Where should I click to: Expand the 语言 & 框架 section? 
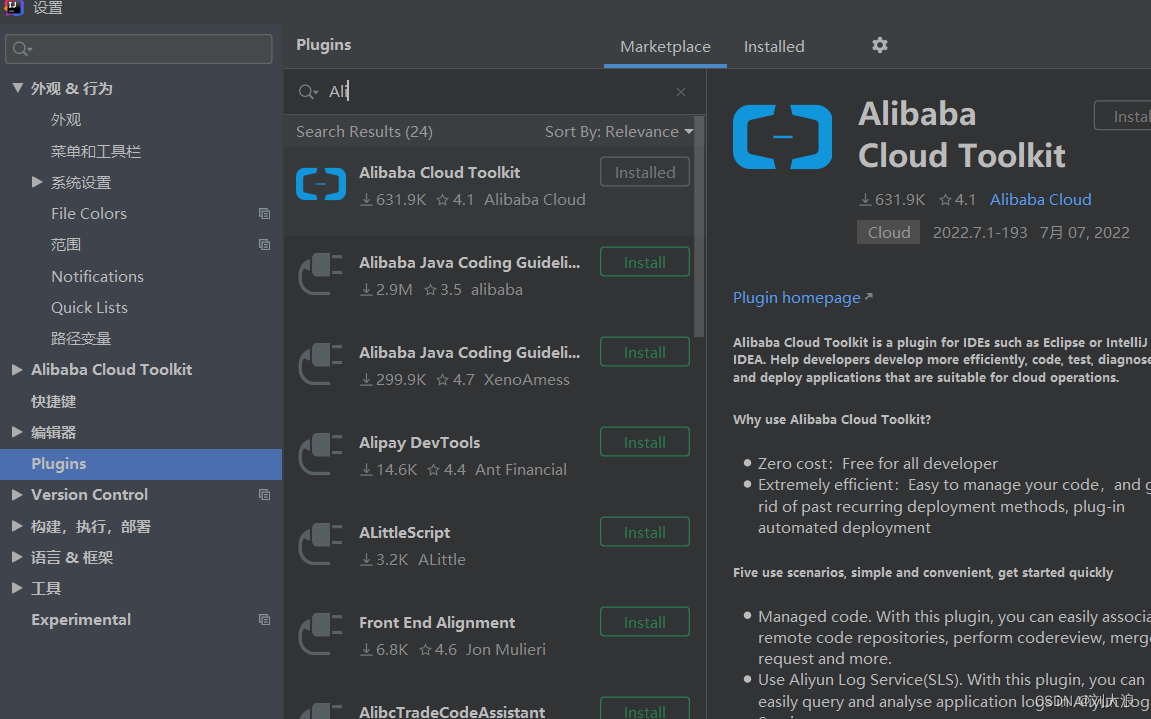click(x=17, y=557)
